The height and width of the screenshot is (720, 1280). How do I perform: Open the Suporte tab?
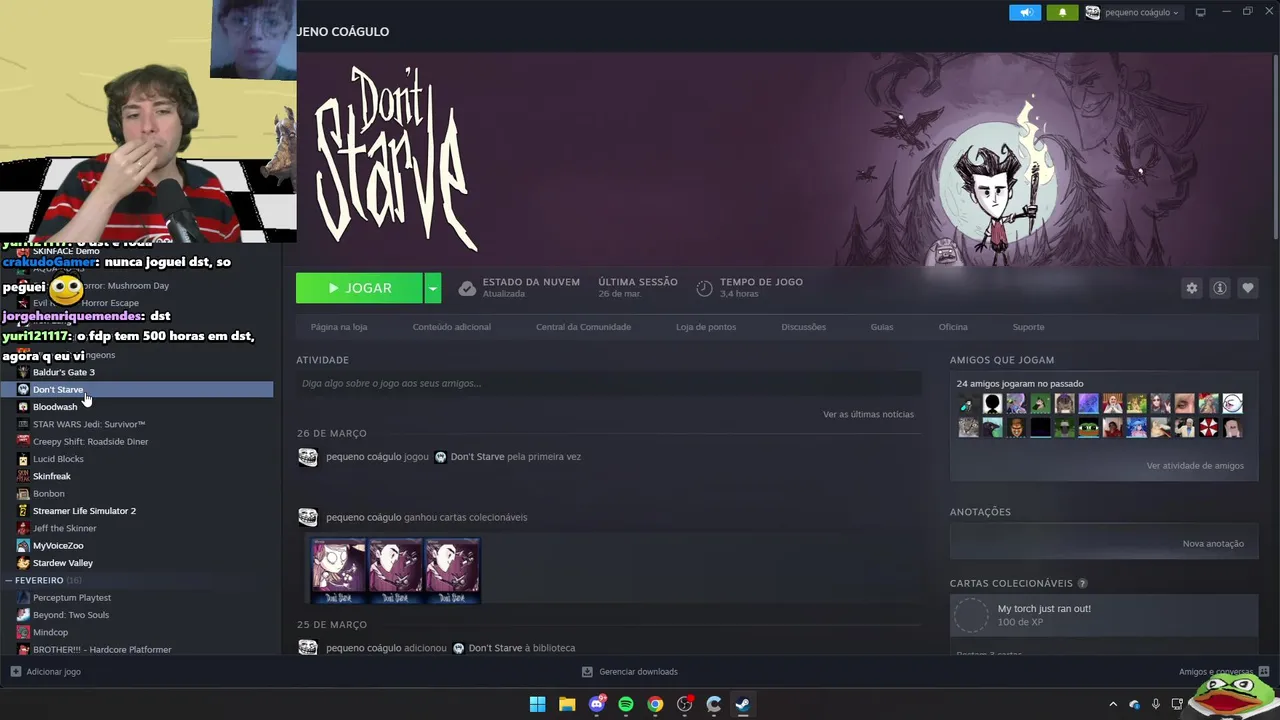[1028, 327]
